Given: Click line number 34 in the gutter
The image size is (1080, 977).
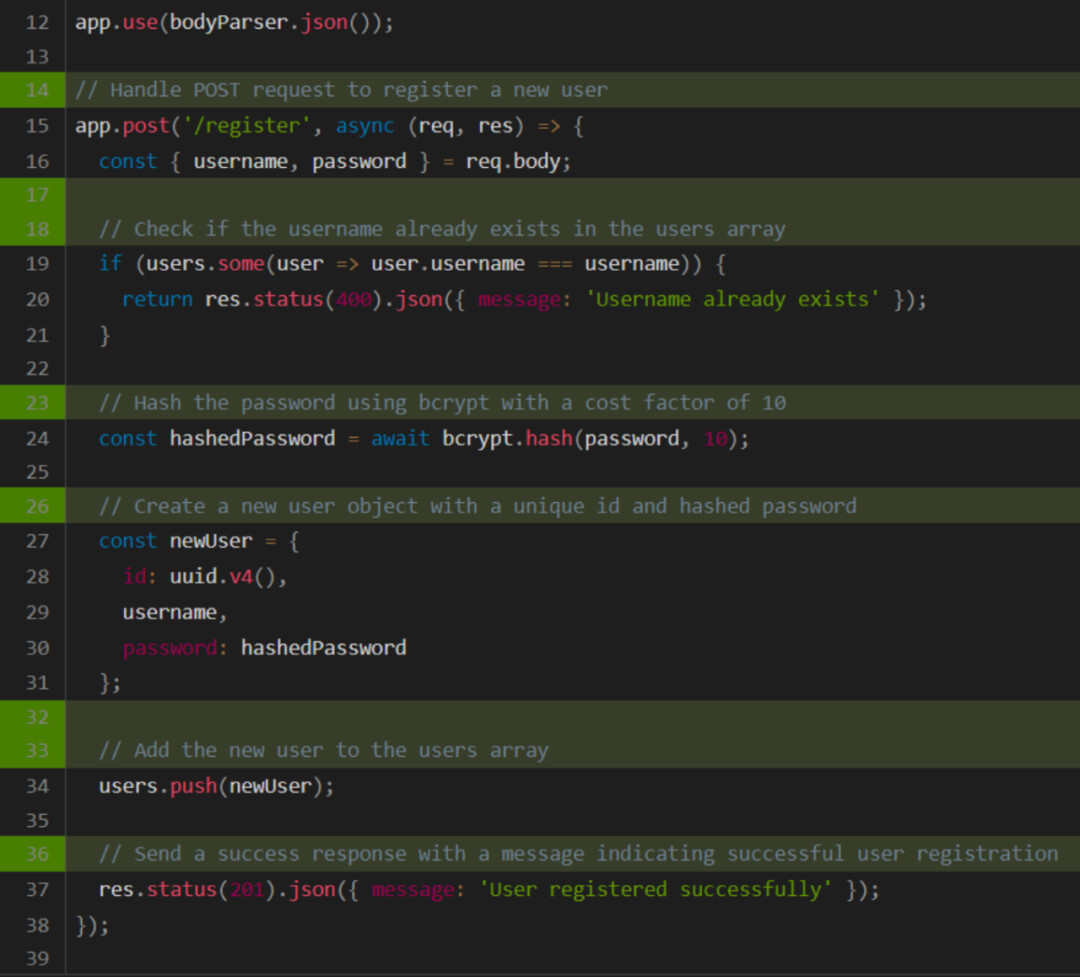Looking at the screenshot, I should (x=37, y=787).
